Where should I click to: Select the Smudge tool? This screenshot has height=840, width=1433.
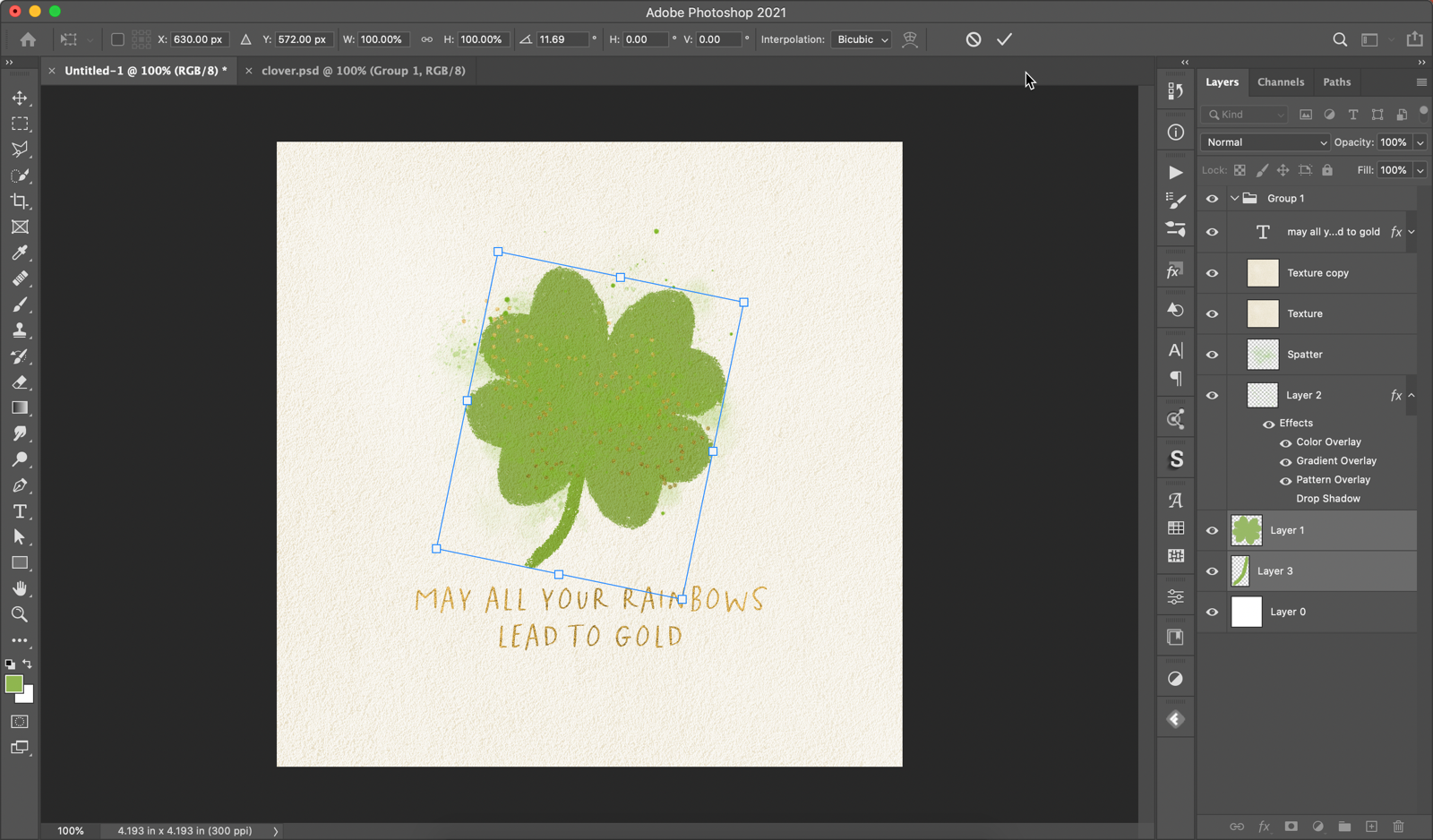(20, 433)
